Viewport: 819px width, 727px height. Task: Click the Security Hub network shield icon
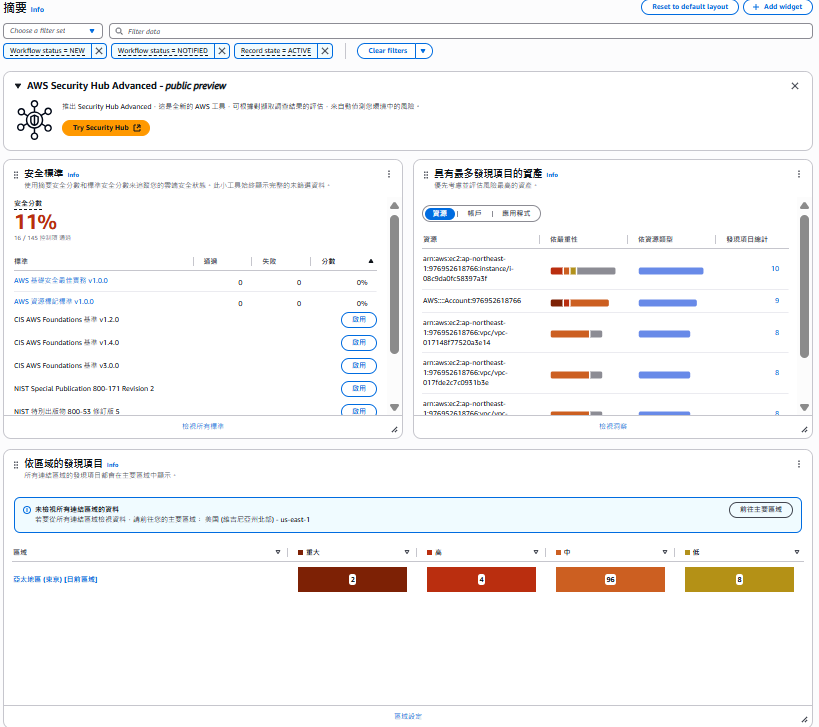tap(34, 120)
